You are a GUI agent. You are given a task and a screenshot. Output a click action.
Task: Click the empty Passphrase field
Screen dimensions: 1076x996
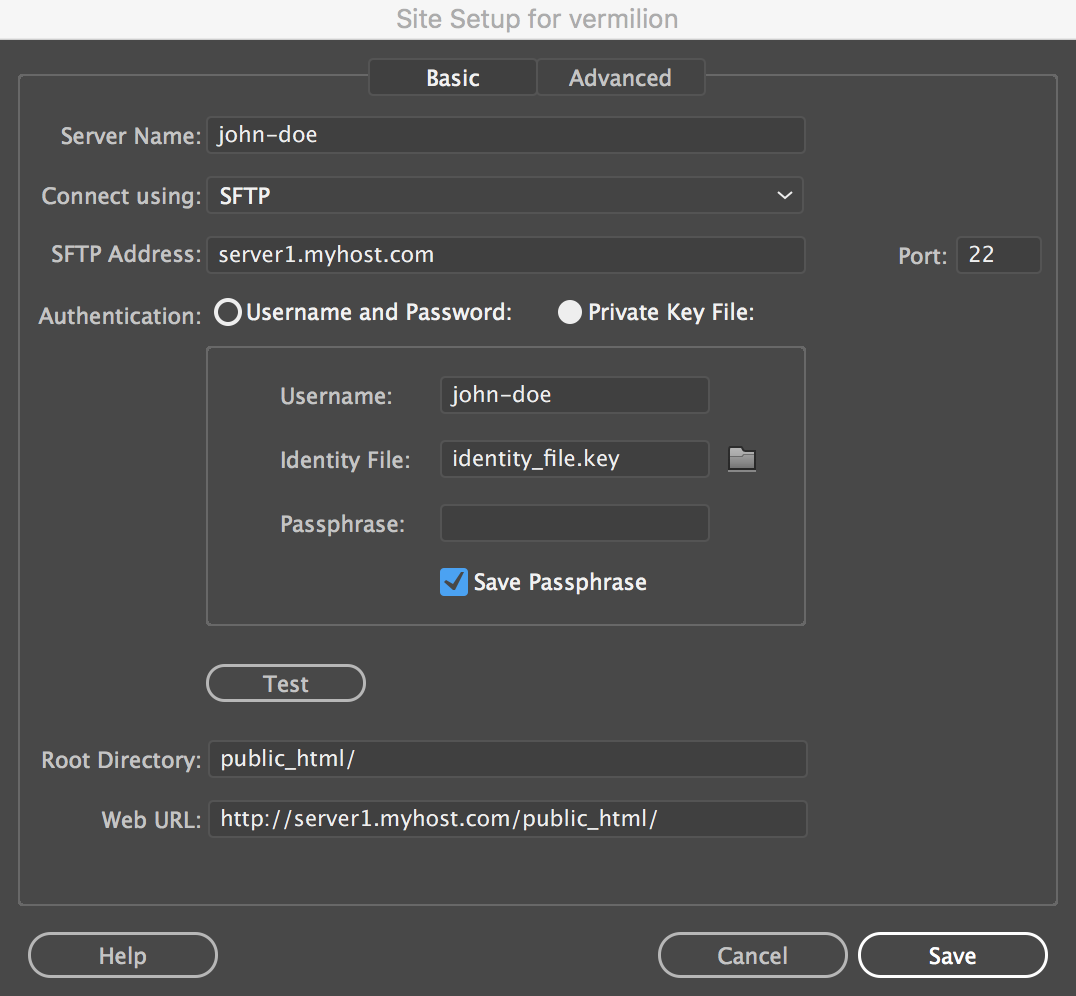574,523
